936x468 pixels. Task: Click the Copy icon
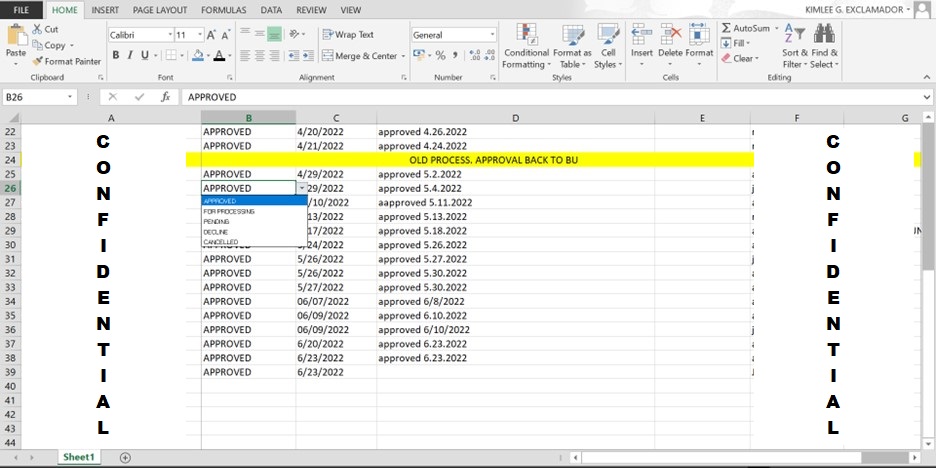[37, 45]
